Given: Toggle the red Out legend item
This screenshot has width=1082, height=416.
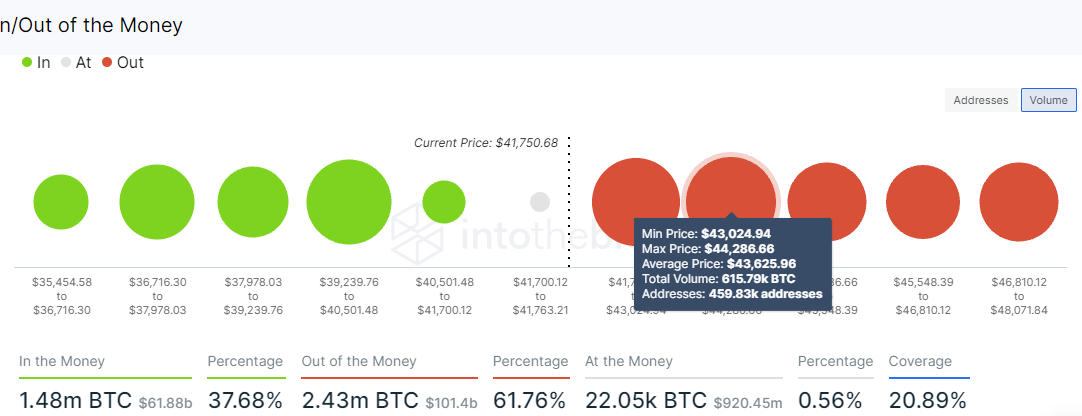Looking at the screenshot, I should click(123, 63).
